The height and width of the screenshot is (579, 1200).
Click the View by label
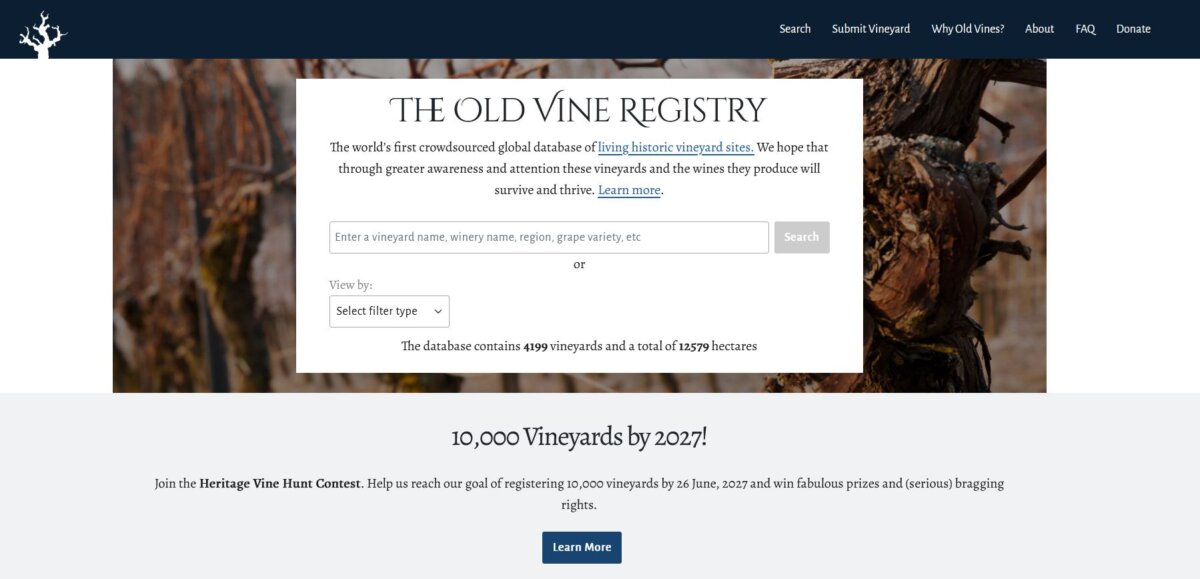(351, 285)
